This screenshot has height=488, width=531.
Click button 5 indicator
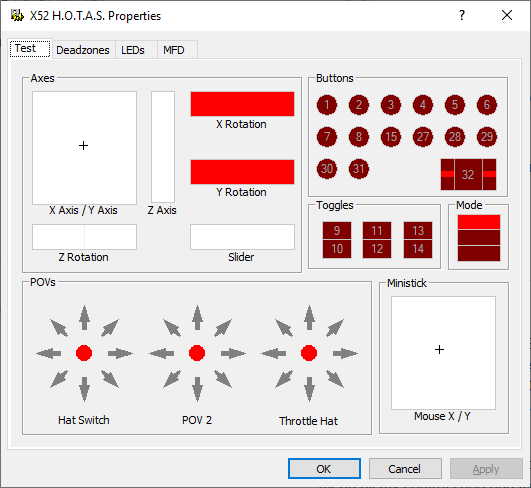coord(455,105)
